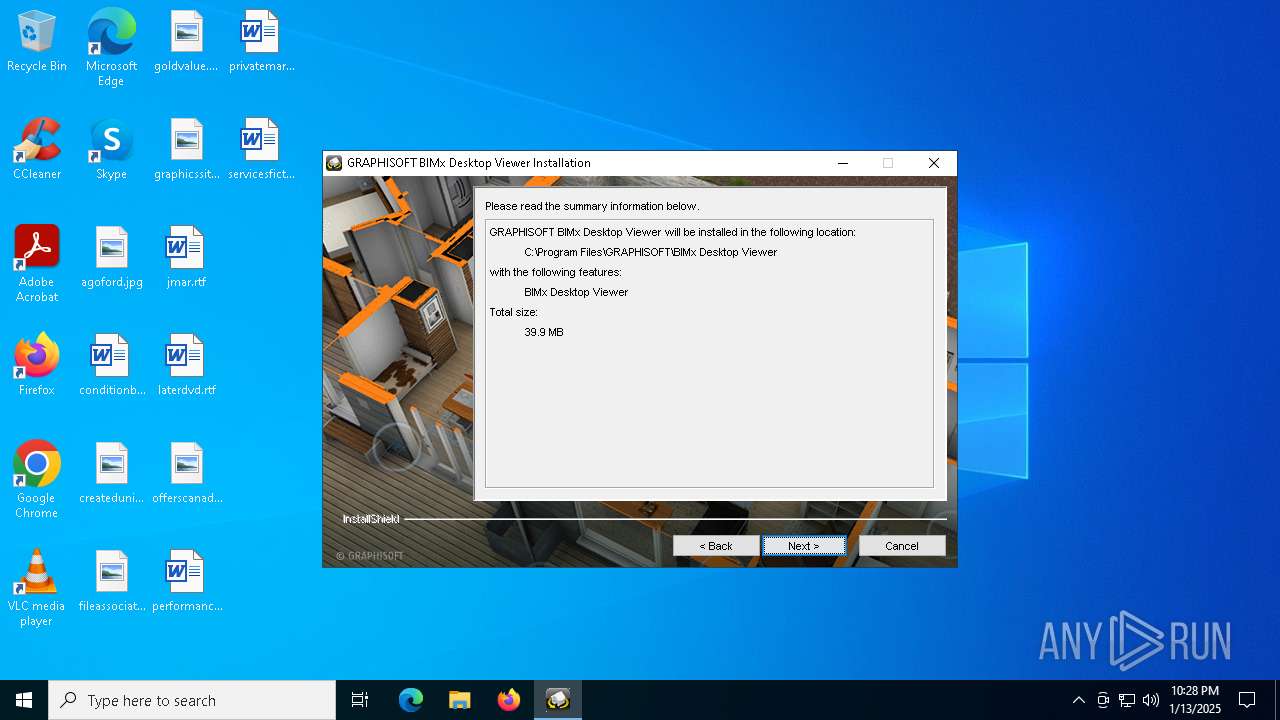The height and width of the screenshot is (720, 1280).
Task: Cancel the BIMx installation
Action: 902,546
